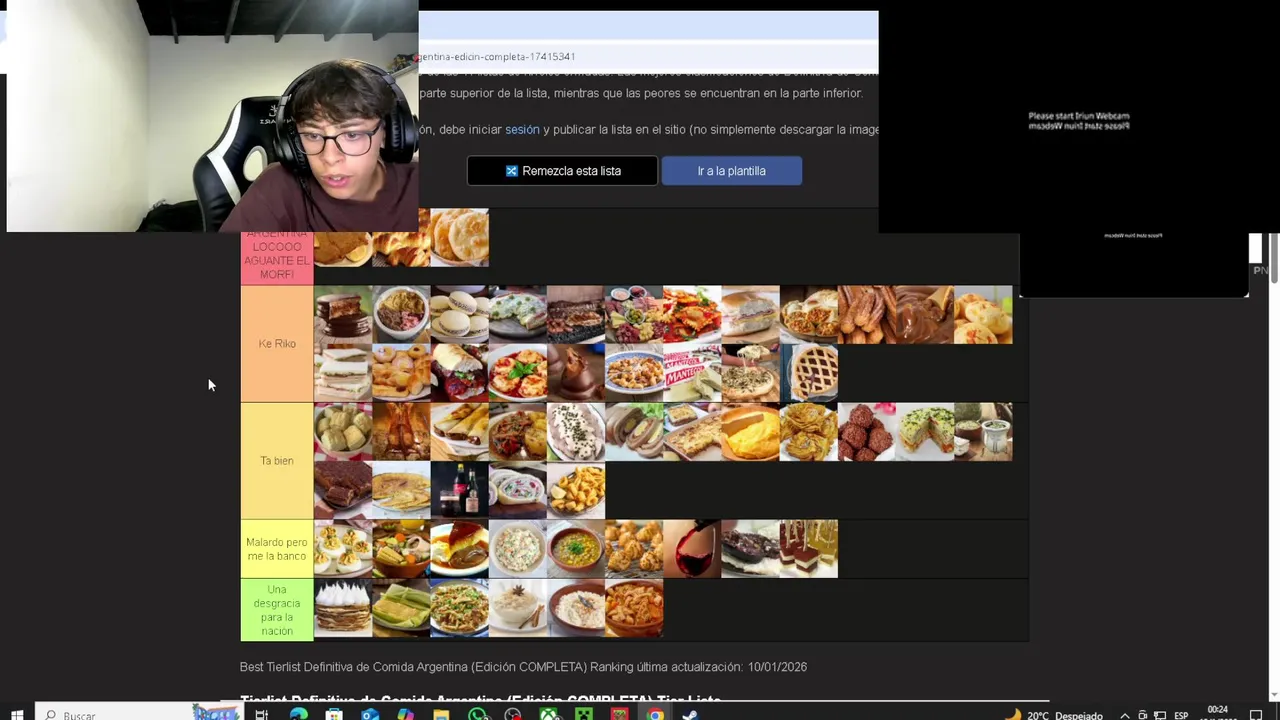Expand hidden system tray icons

(1125, 715)
